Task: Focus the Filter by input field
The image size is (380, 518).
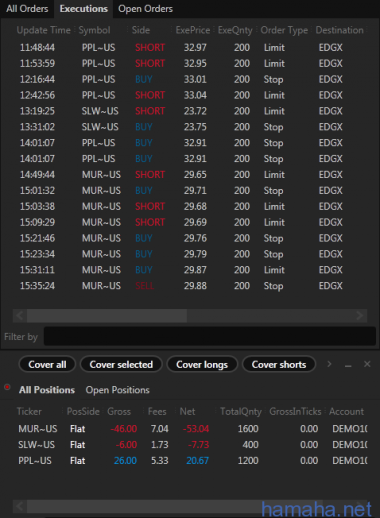Action: (210, 336)
